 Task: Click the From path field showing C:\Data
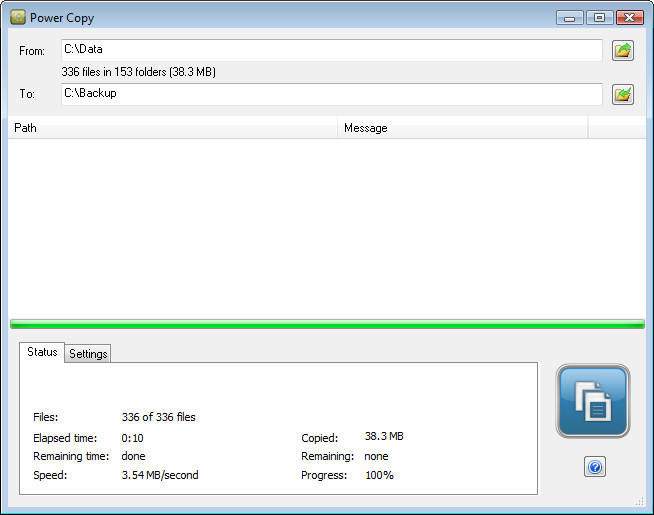(332, 50)
